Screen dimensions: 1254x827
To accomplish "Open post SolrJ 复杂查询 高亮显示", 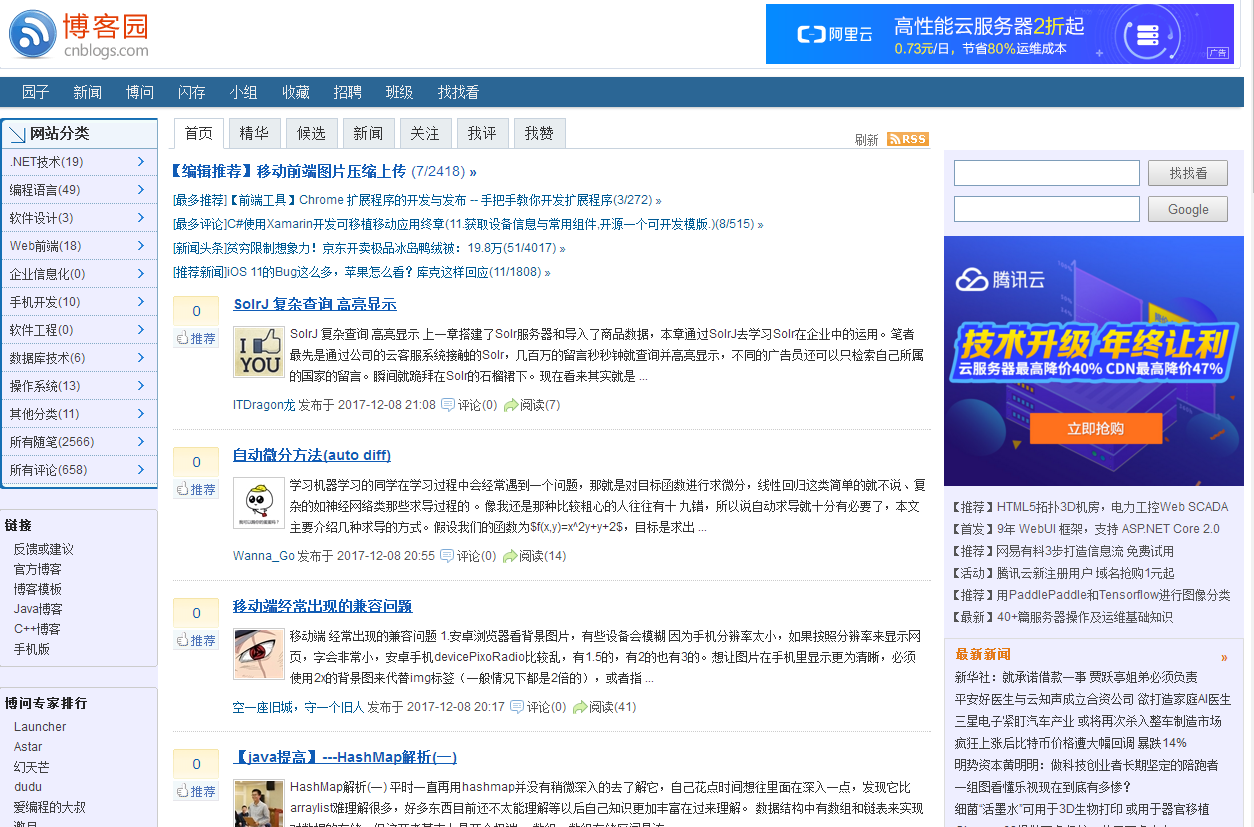I will [315, 304].
